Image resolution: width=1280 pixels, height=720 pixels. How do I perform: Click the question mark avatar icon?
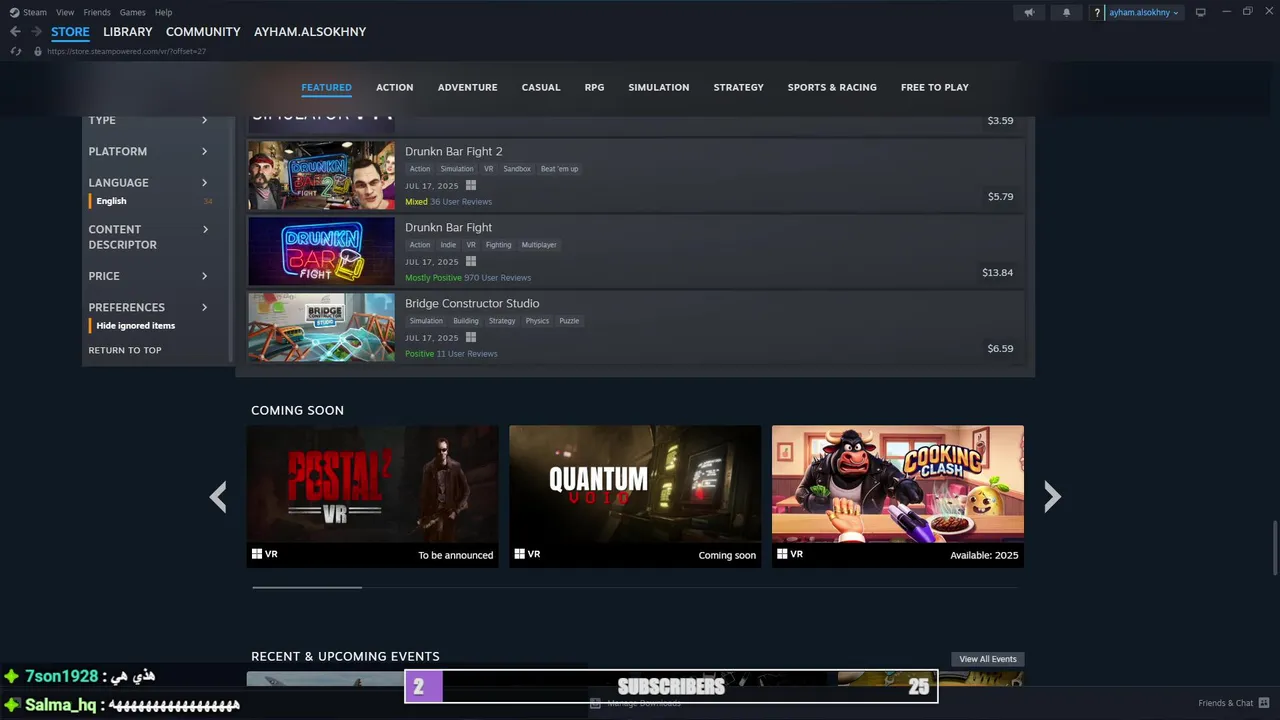pos(1097,12)
